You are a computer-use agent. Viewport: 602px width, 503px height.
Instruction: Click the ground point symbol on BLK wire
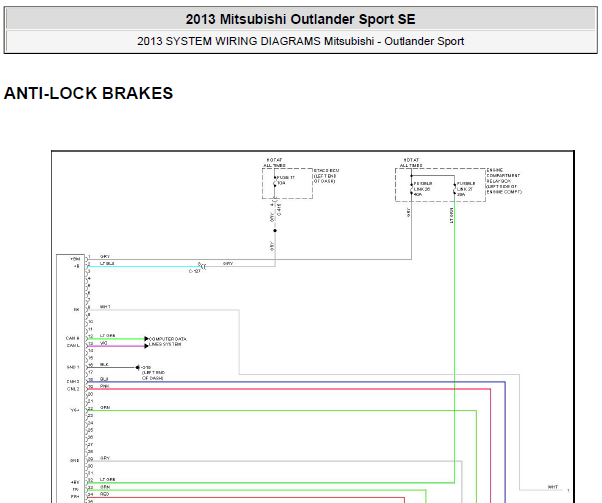coord(137,367)
